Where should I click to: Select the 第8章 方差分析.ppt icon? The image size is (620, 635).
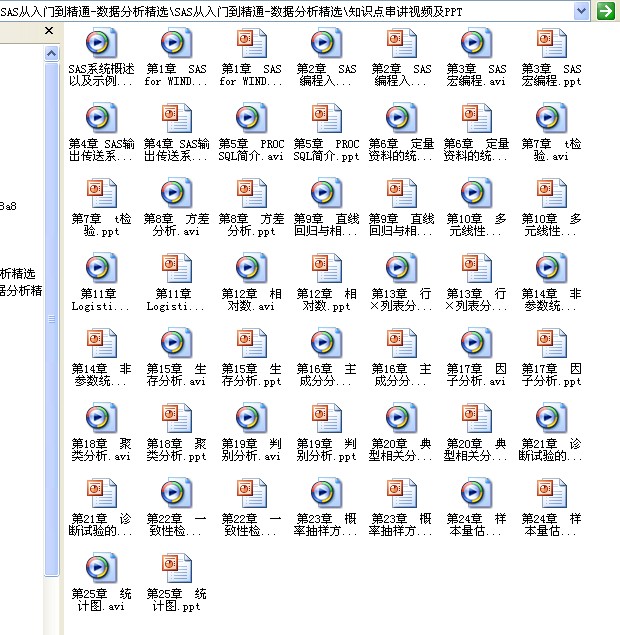251,192
